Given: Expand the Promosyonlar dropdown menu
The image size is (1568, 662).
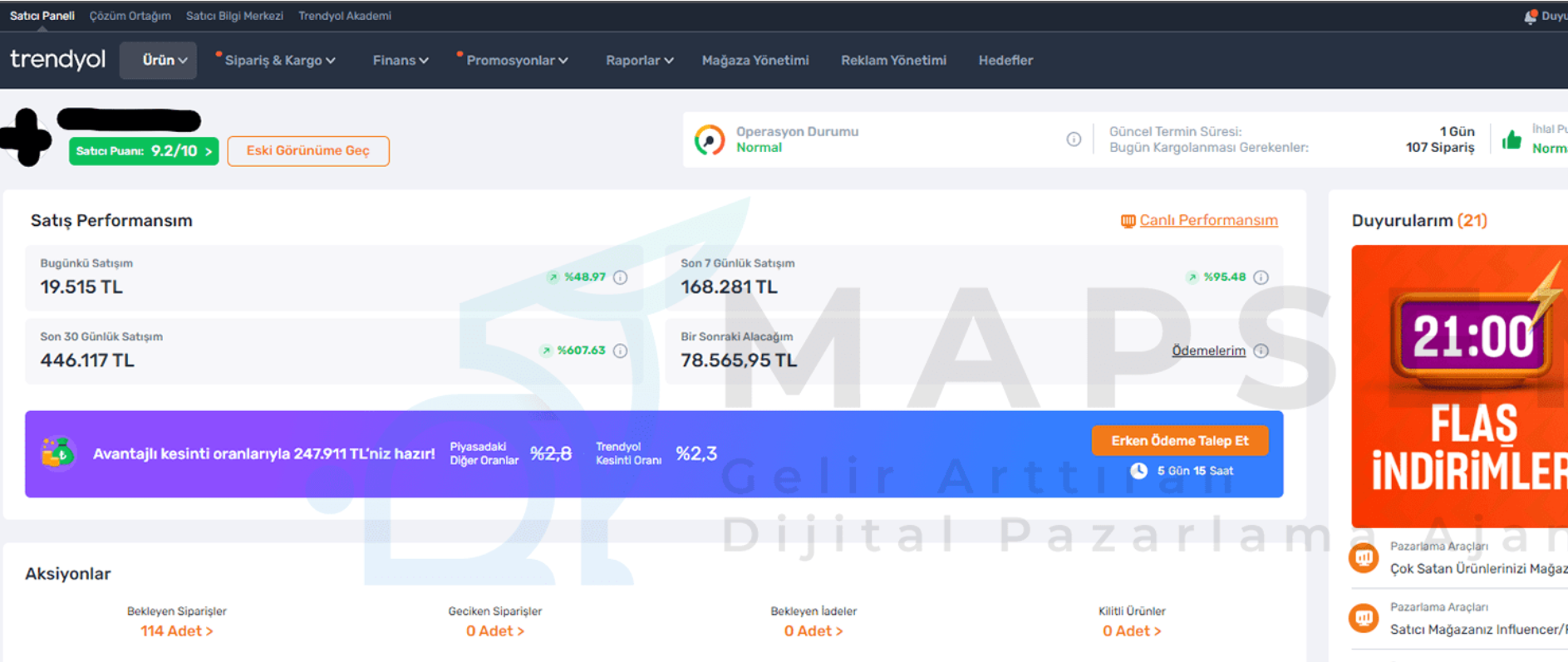Looking at the screenshot, I should [x=517, y=61].
